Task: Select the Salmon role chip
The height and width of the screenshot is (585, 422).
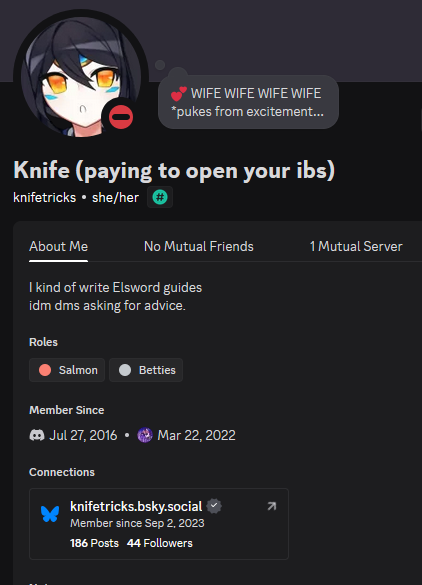Action: pos(67,370)
